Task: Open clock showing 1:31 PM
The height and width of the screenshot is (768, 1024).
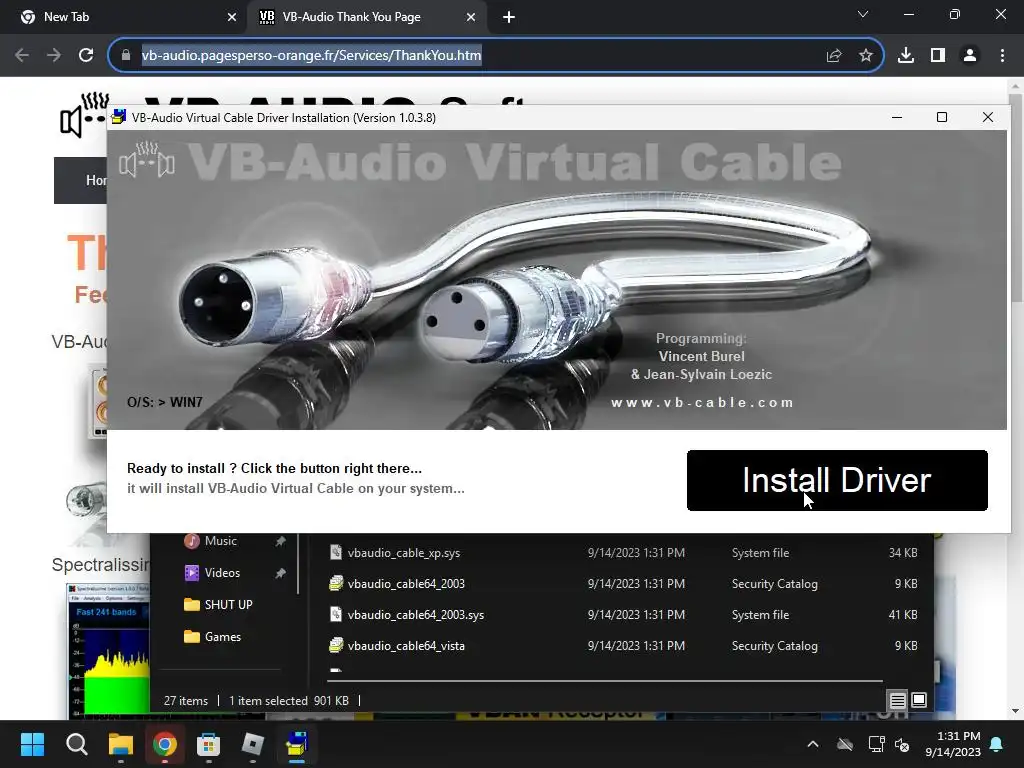Action: click(x=953, y=744)
